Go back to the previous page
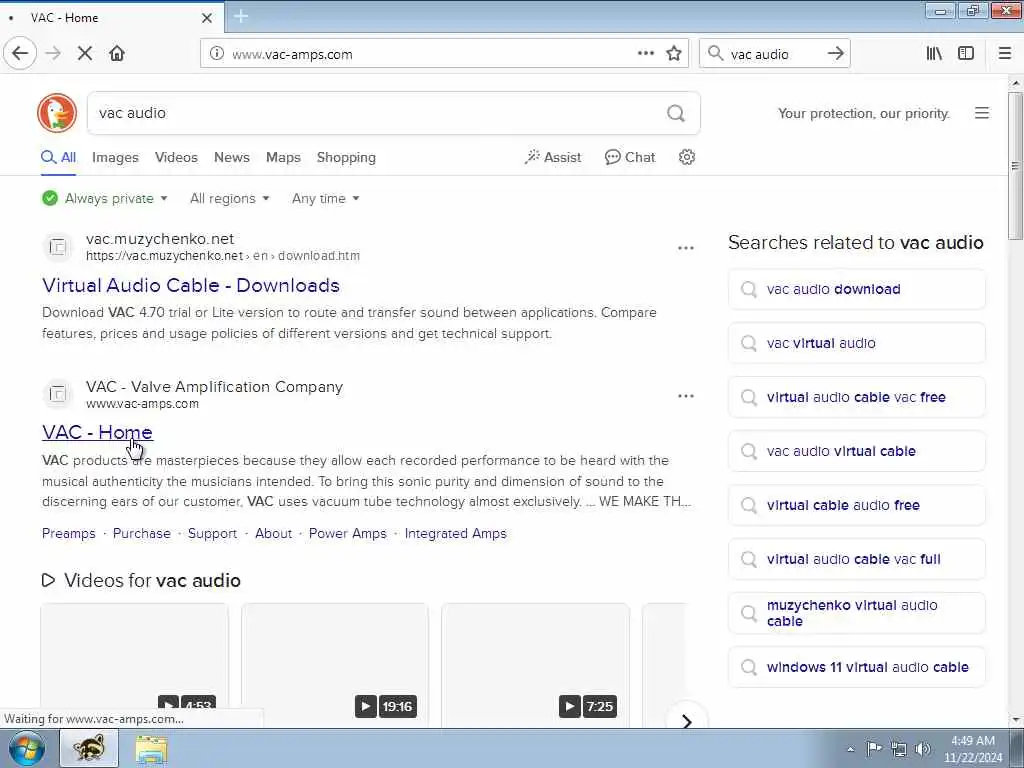The image size is (1024, 768). (20, 54)
